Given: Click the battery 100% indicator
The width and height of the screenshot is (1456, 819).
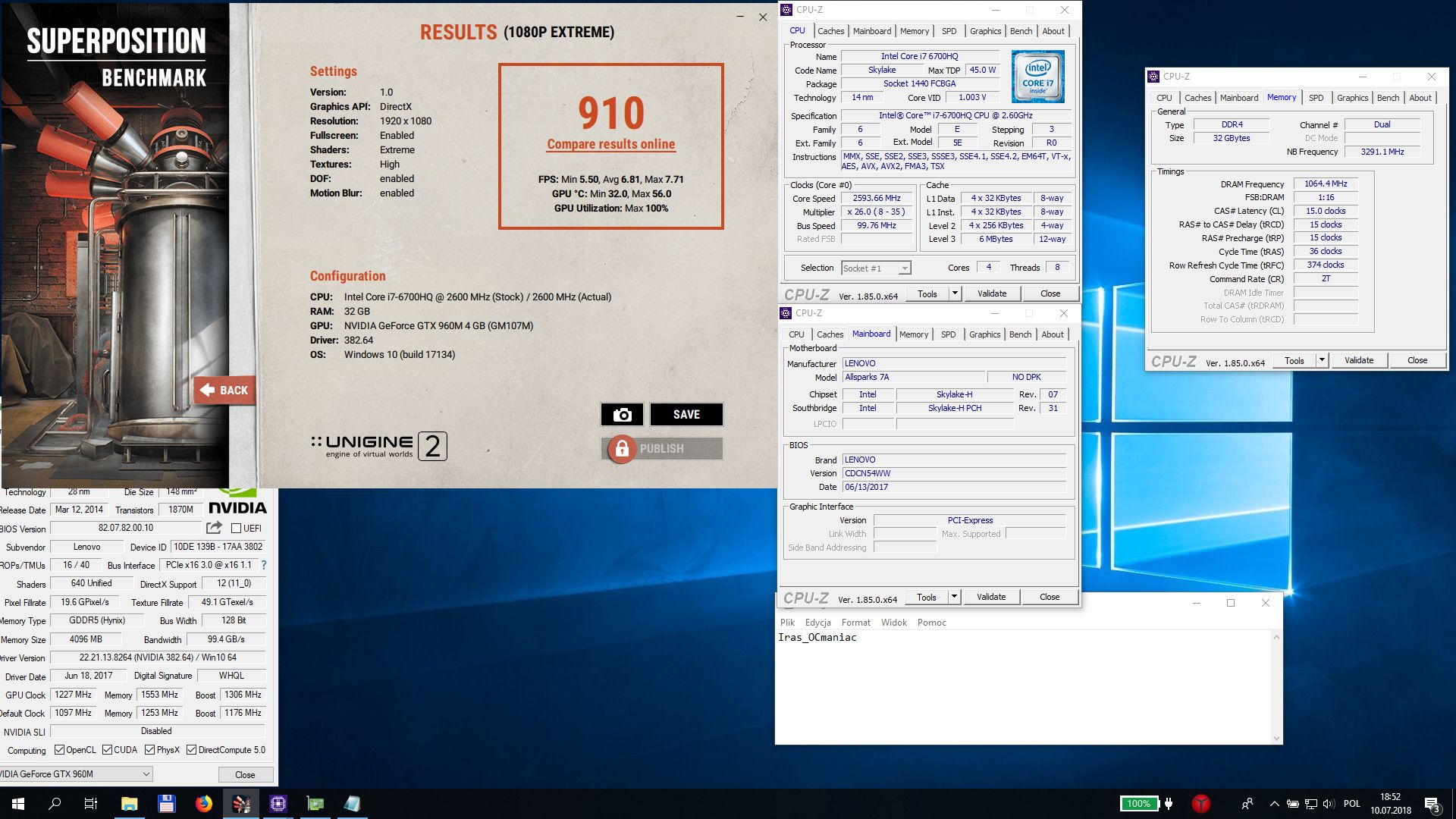Looking at the screenshot, I should (1138, 804).
